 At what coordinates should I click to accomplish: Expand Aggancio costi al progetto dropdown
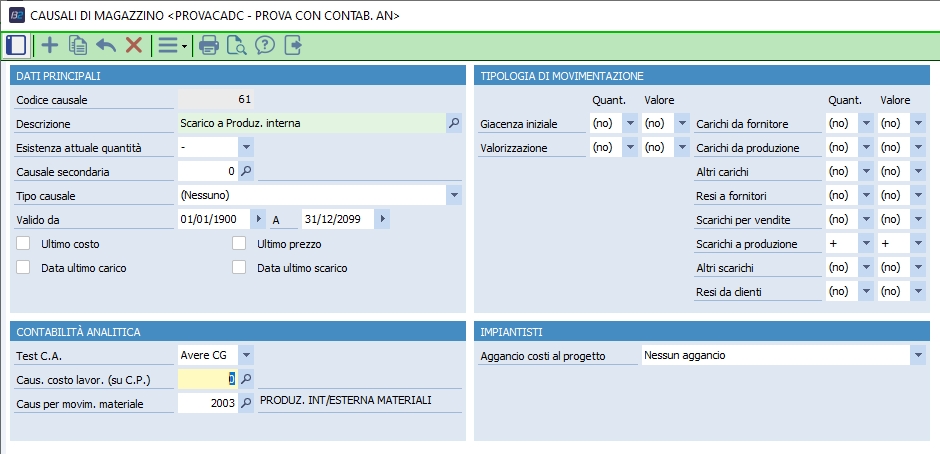tap(917, 355)
